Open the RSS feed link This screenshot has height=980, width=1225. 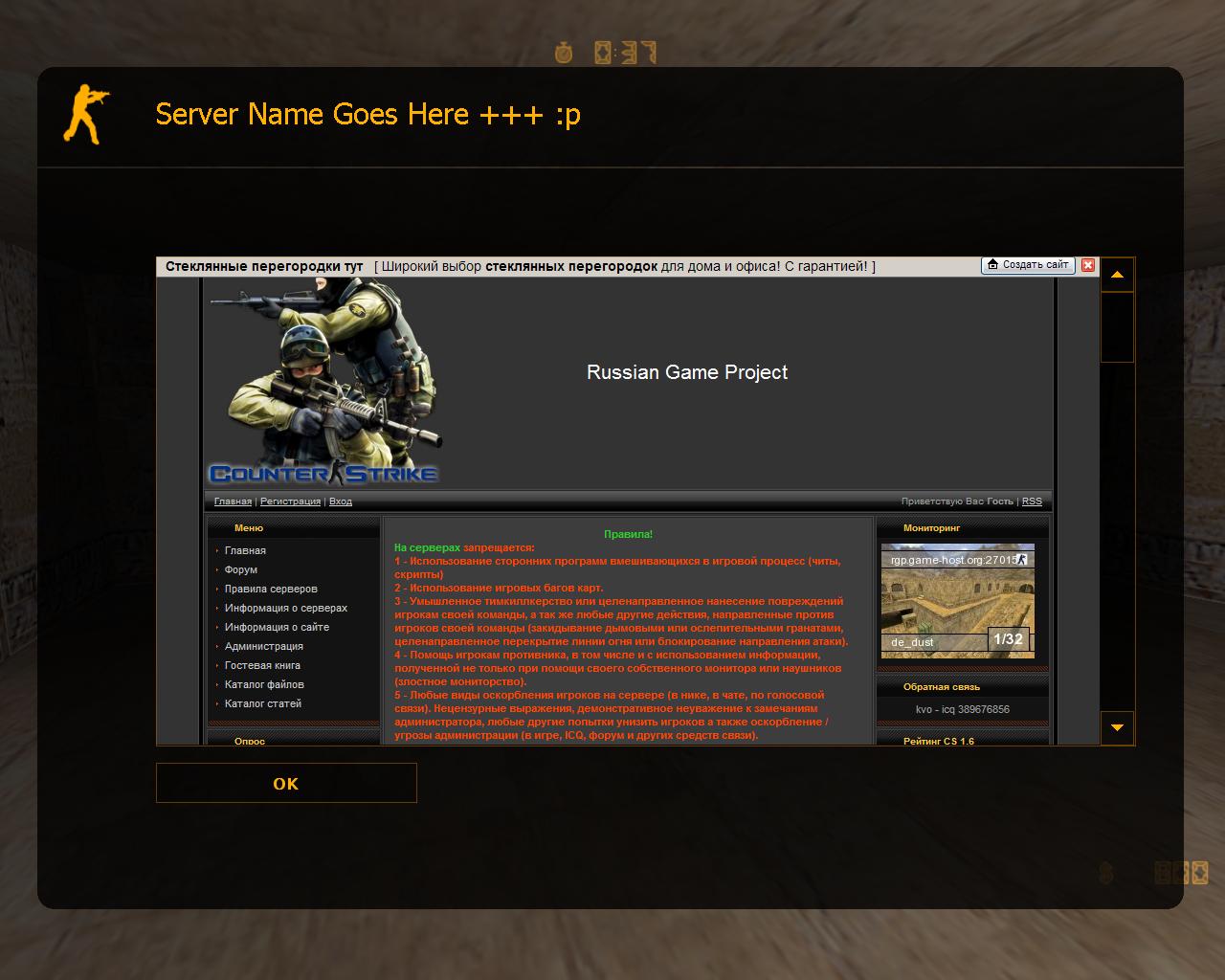pos(1032,501)
